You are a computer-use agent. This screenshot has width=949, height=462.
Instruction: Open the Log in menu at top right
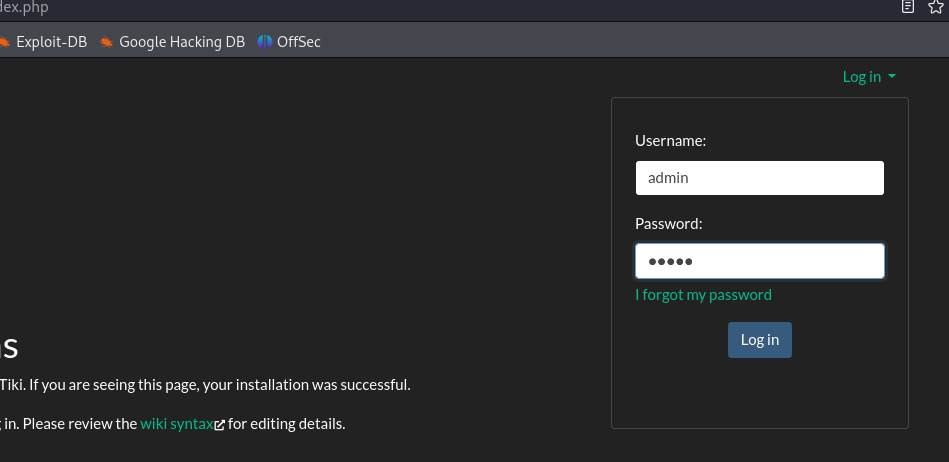(862, 77)
